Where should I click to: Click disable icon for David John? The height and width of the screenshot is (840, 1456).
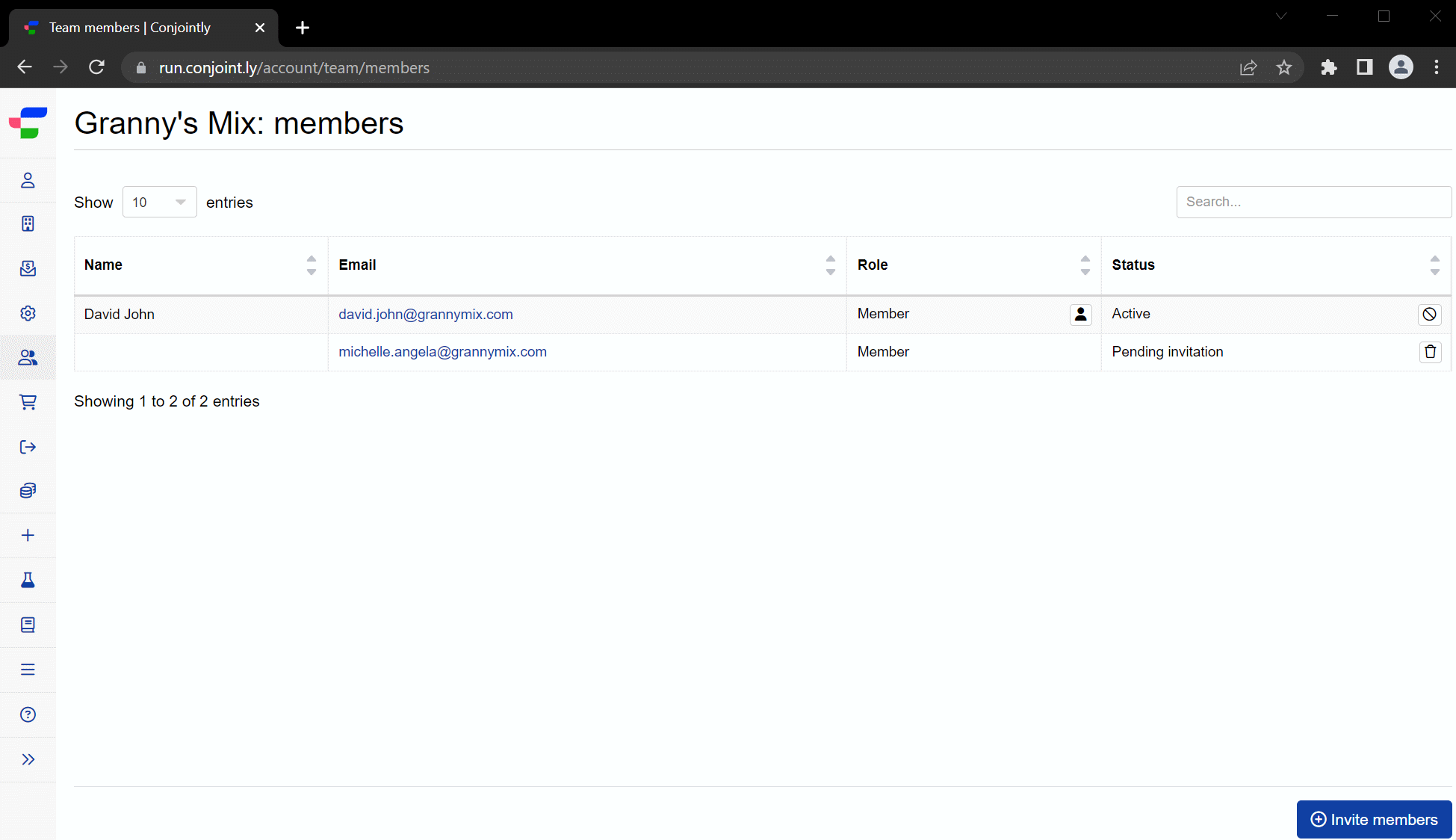pyautogui.click(x=1430, y=313)
